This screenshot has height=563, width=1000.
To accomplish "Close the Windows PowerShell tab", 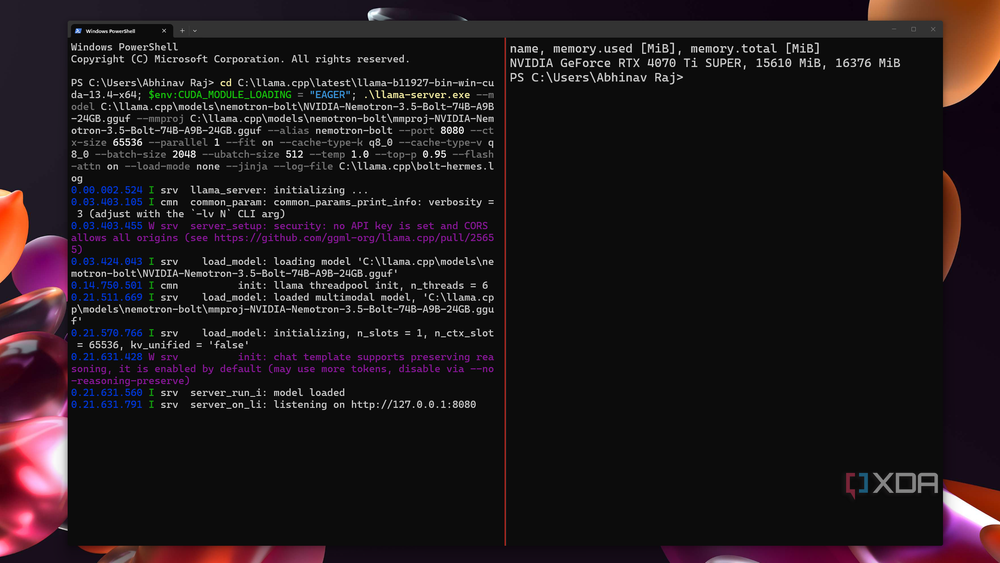I will [164, 31].
